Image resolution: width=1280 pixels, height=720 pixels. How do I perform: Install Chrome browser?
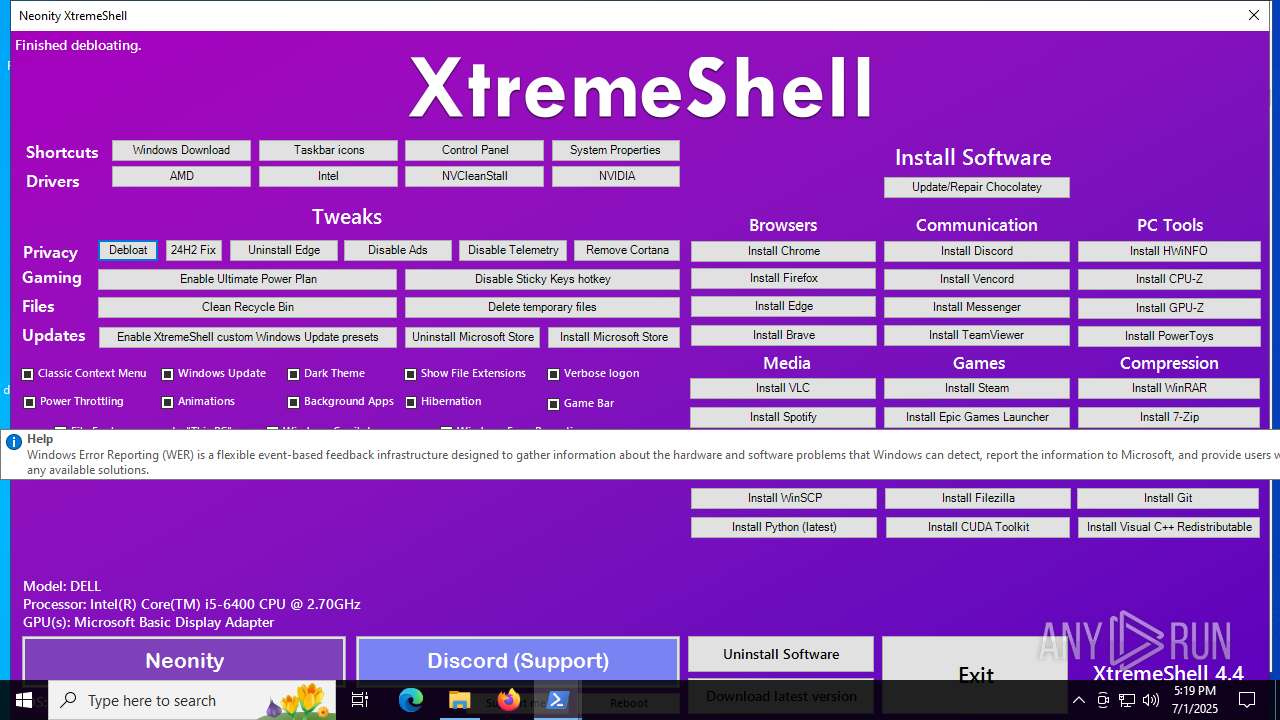click(784, 251)
